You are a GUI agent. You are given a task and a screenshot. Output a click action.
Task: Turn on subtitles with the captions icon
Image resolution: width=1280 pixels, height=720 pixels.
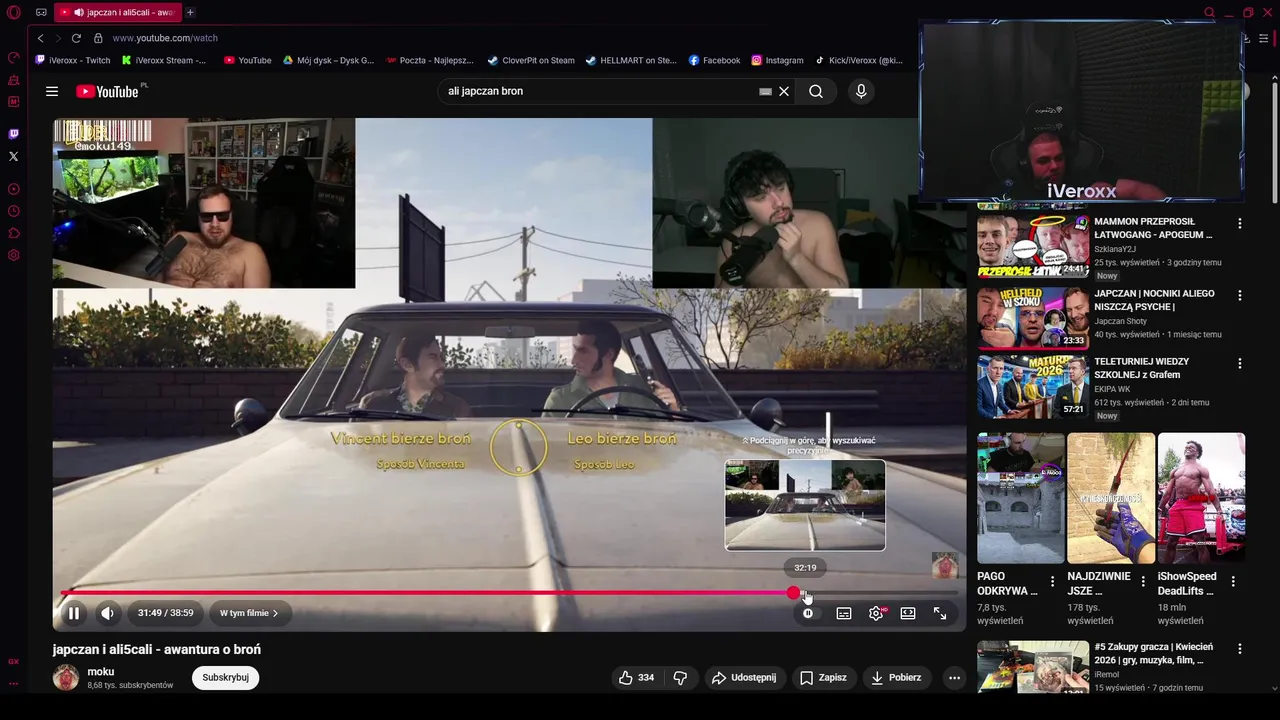(x=844, y=613)
